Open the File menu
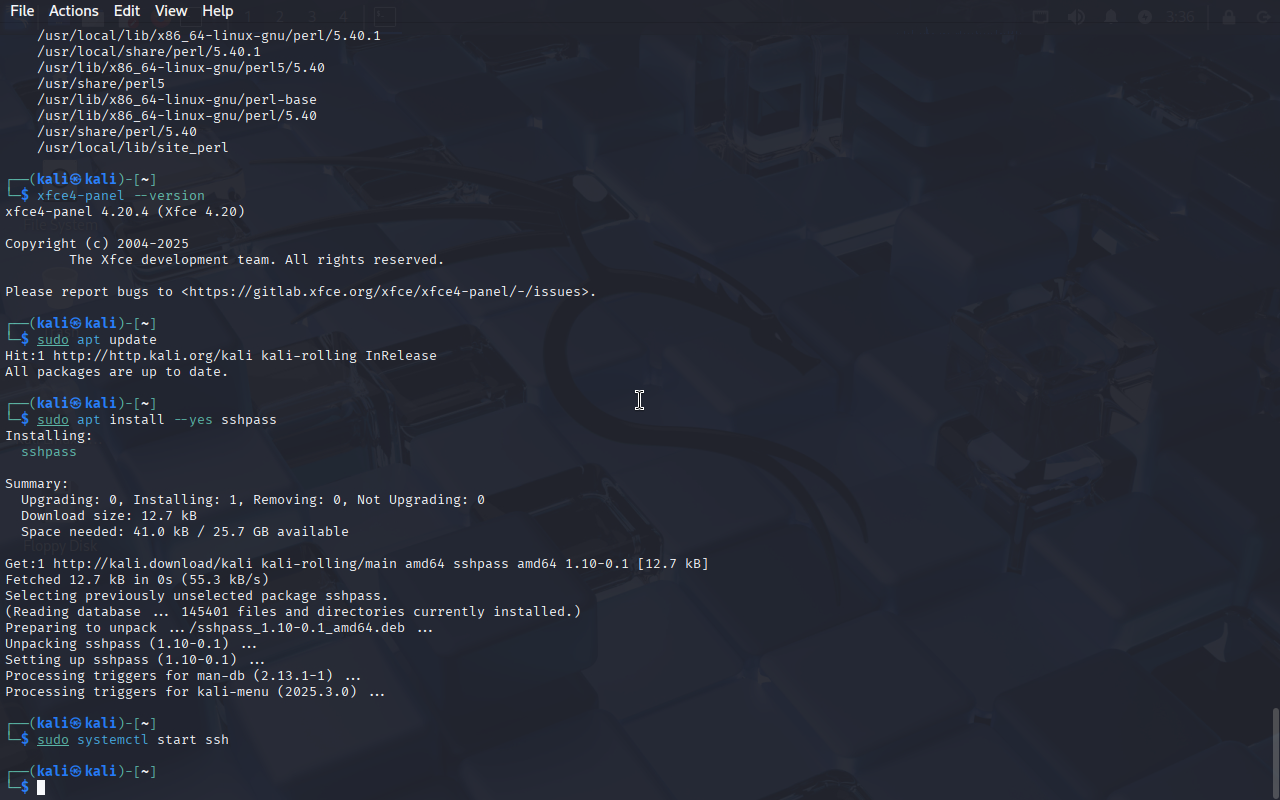1280x800 pixels. point(22,11)
